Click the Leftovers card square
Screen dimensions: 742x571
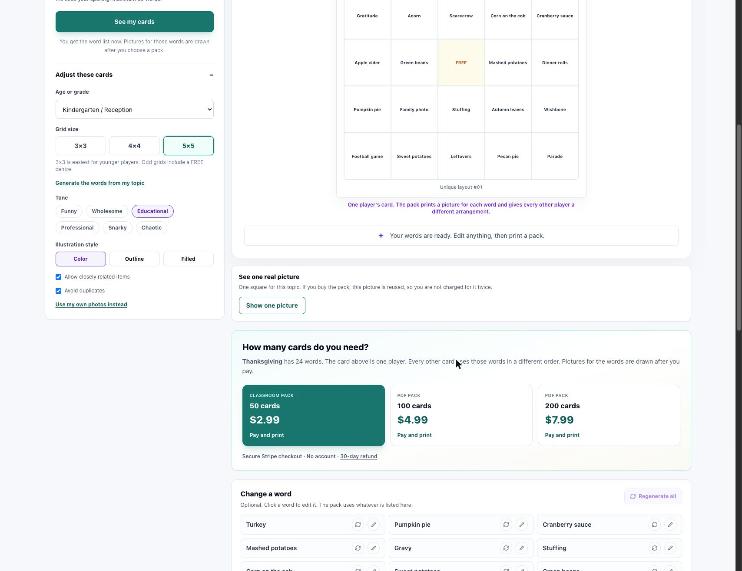pyautogui.click(x=461, y=156)
